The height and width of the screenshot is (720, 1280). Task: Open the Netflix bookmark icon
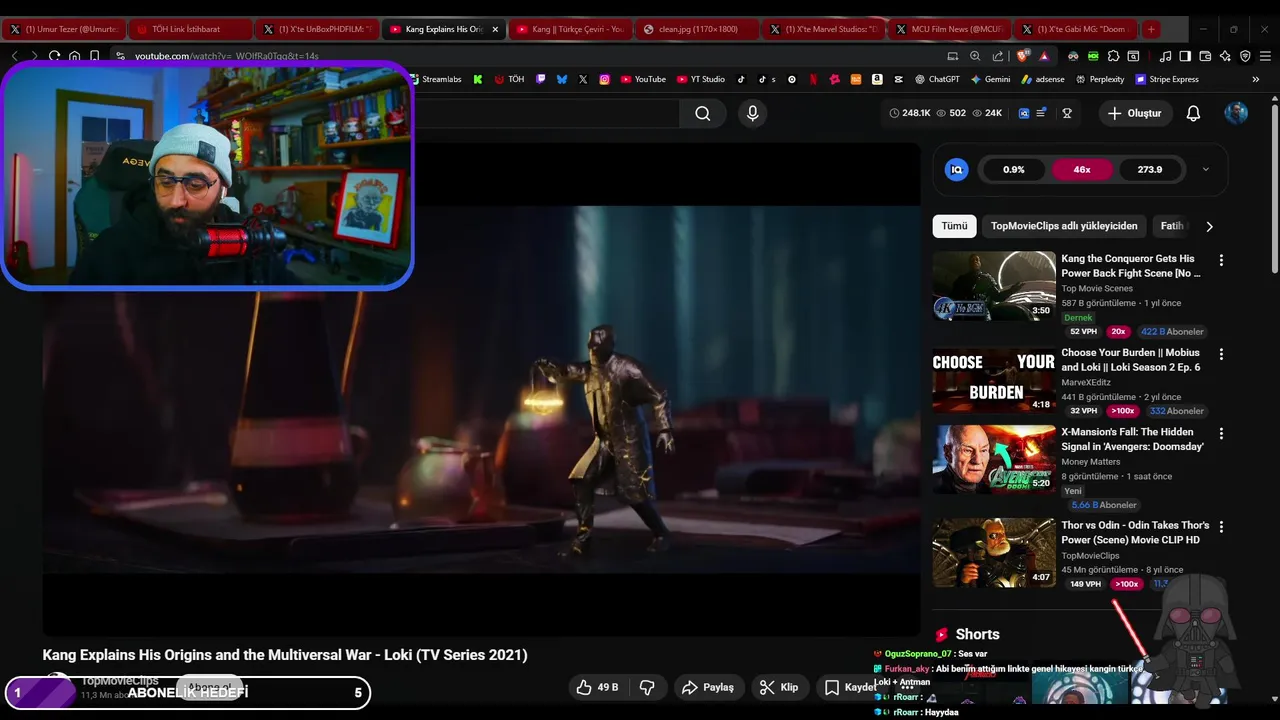point(813,79)
